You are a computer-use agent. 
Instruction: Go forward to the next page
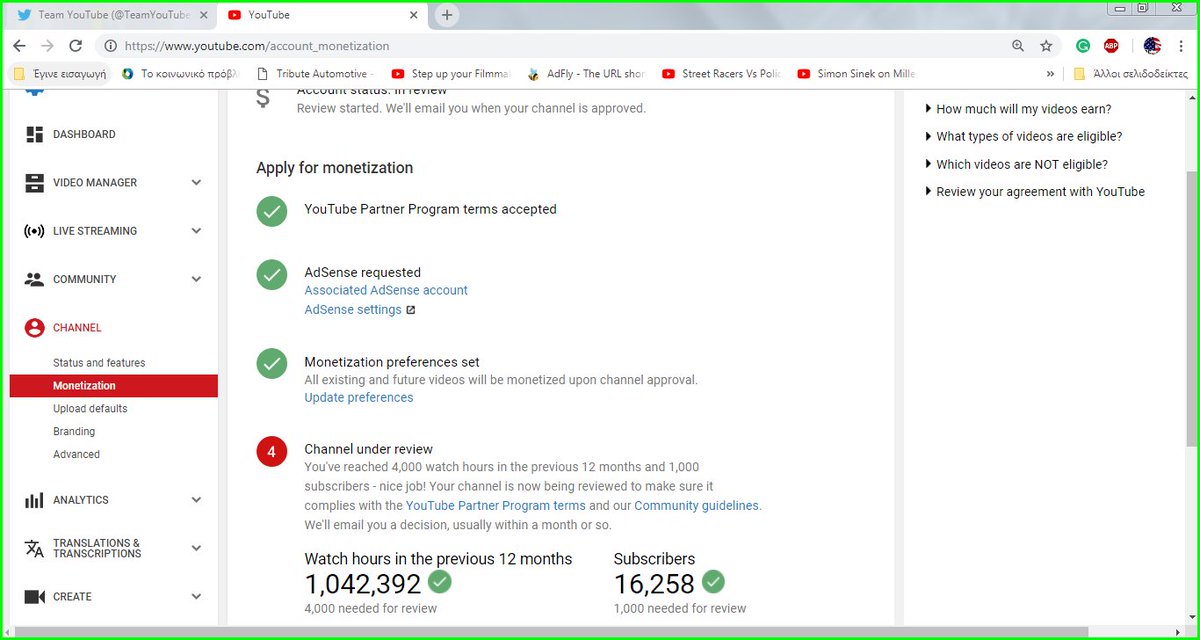pos(47,46)
